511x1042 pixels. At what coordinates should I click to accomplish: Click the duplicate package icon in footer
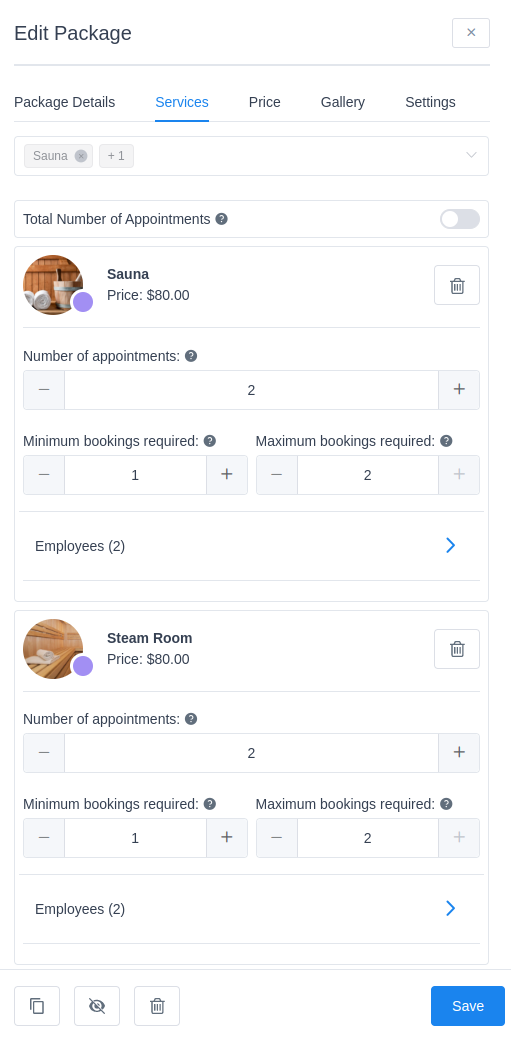(x=37, y=1005)
